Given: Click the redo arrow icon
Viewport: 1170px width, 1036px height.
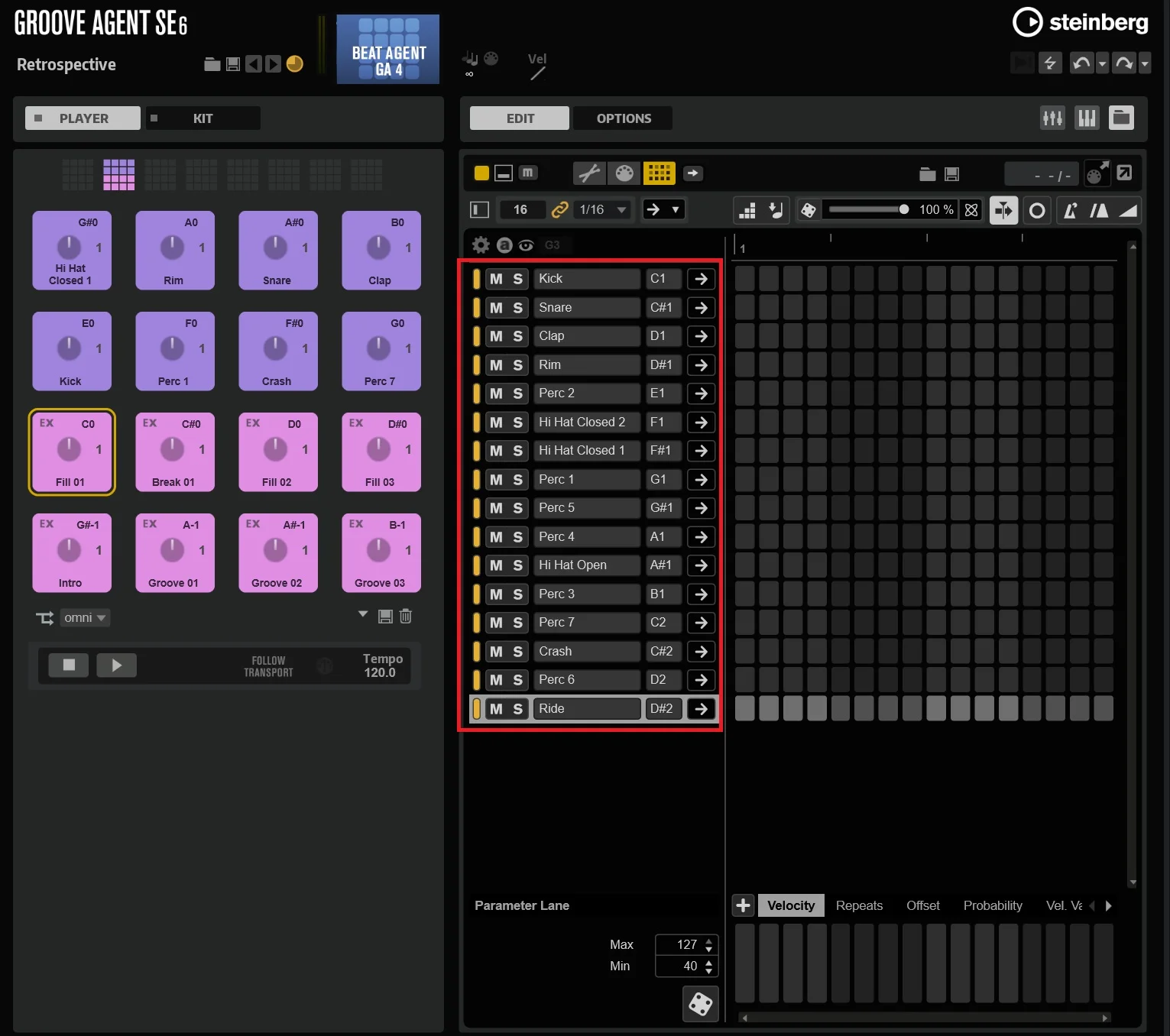Looking at the screenshot, I should pos(1124,63).
